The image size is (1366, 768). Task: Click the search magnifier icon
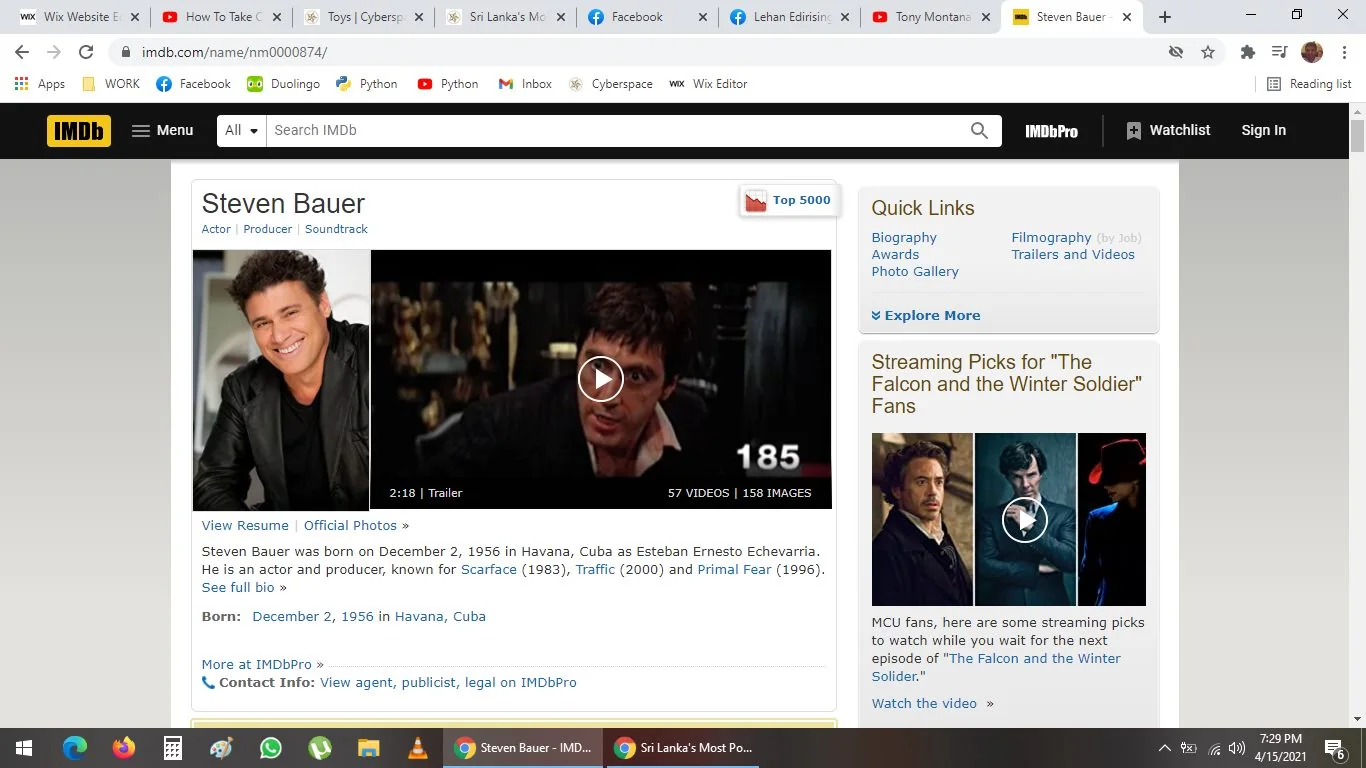[979, 130]
